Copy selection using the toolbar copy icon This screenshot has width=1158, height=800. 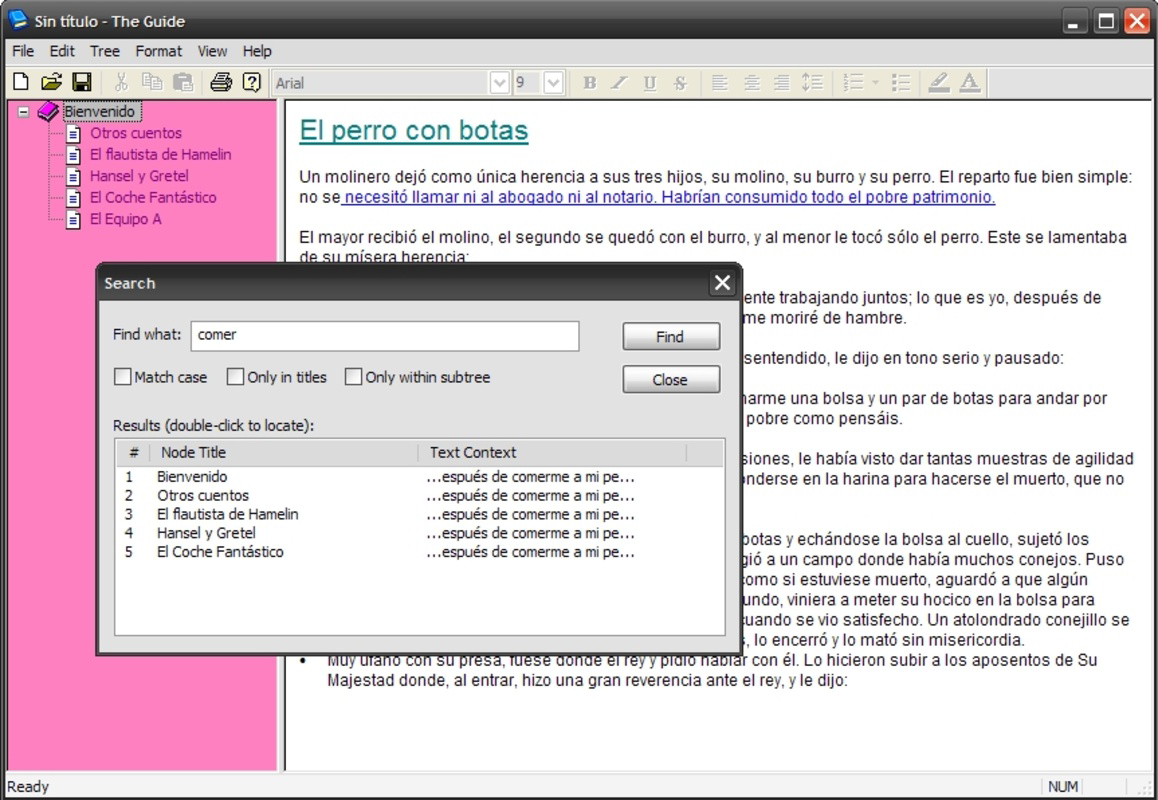(152, 82)
